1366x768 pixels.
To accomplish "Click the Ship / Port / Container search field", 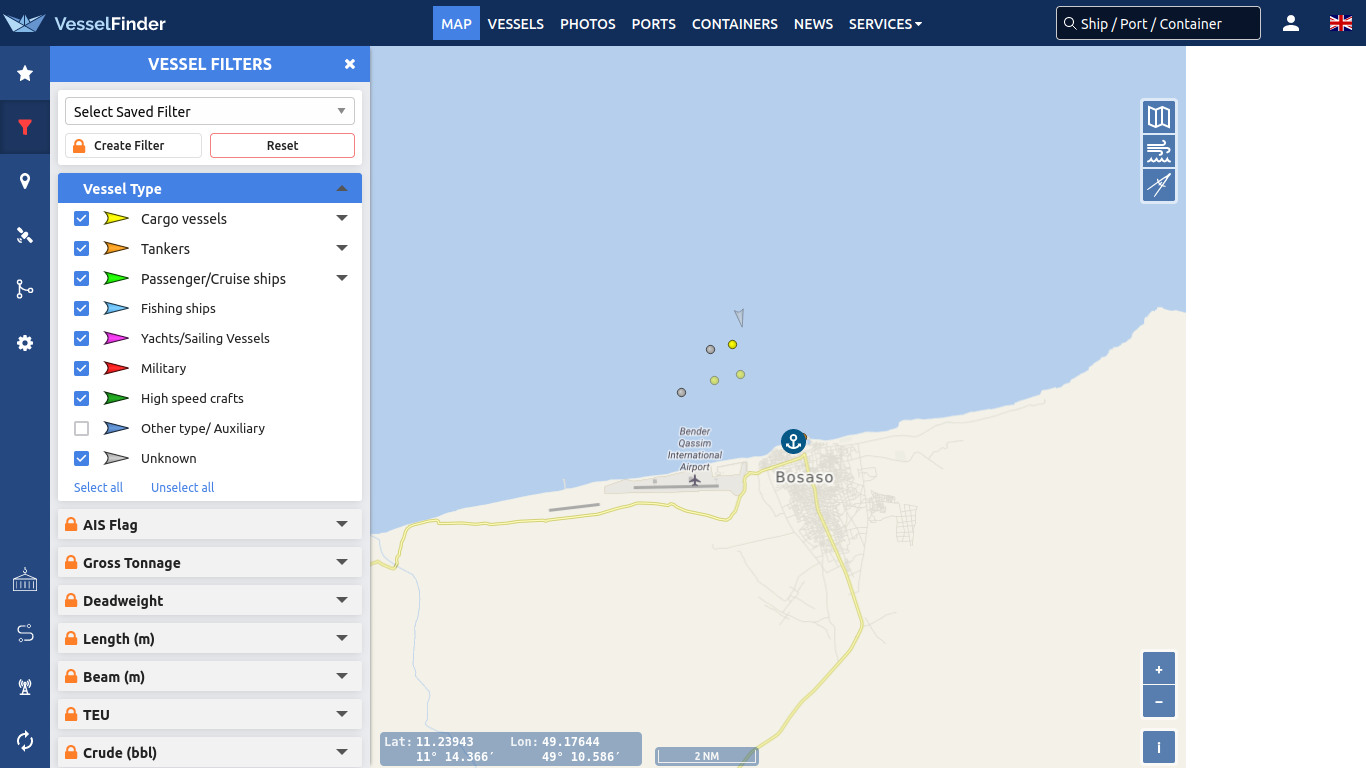I will (1158, 23).
